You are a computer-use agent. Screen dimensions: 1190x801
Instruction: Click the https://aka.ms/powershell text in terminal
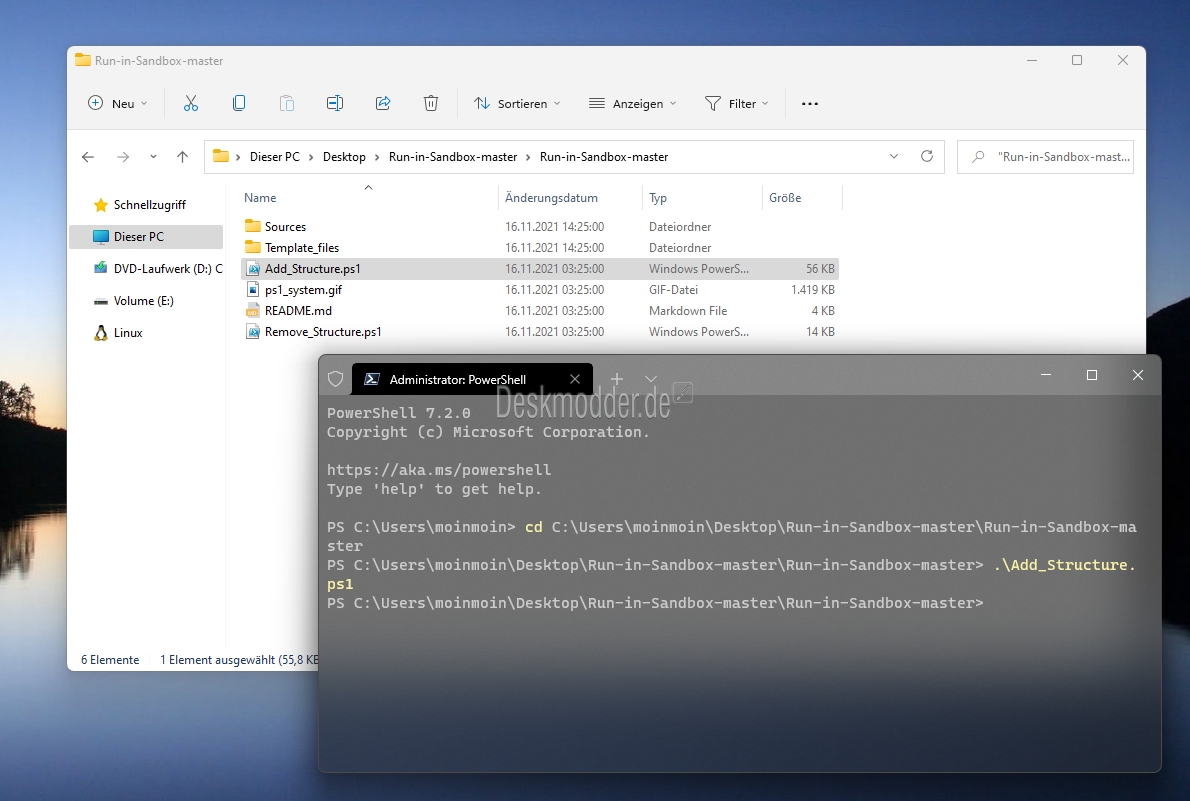[439, 470]
